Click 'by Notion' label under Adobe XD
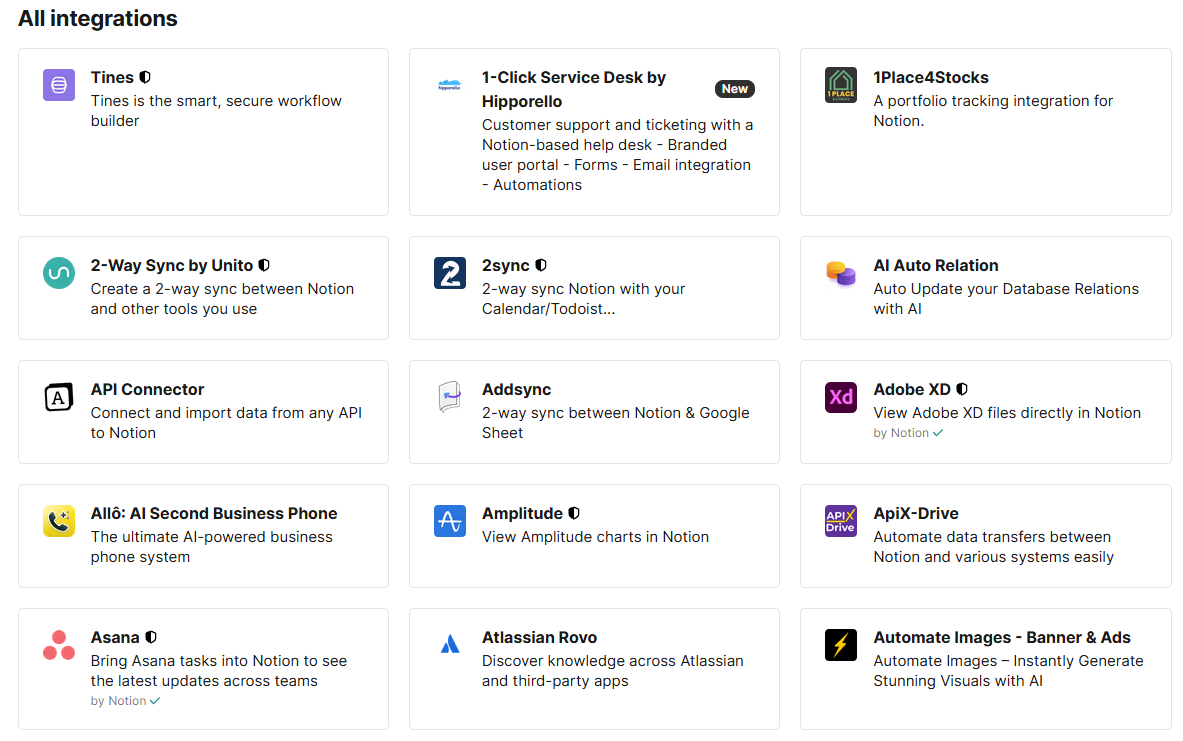The image size is (1183, 741). tap(901, 433)
